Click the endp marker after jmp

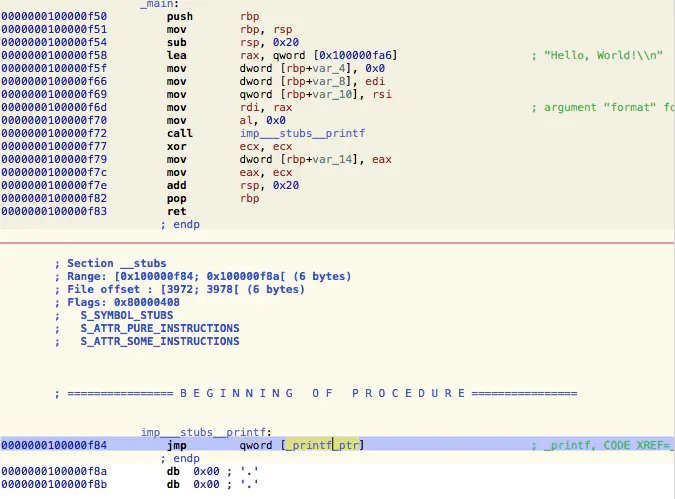[x=180, y=458]
